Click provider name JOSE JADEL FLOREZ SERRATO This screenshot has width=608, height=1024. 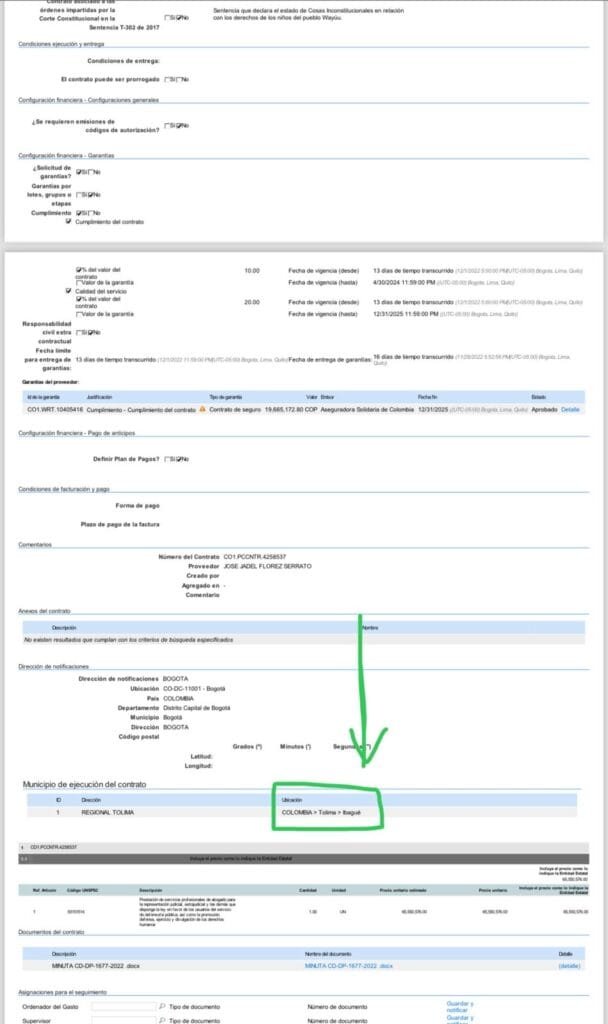click(267, 566)
